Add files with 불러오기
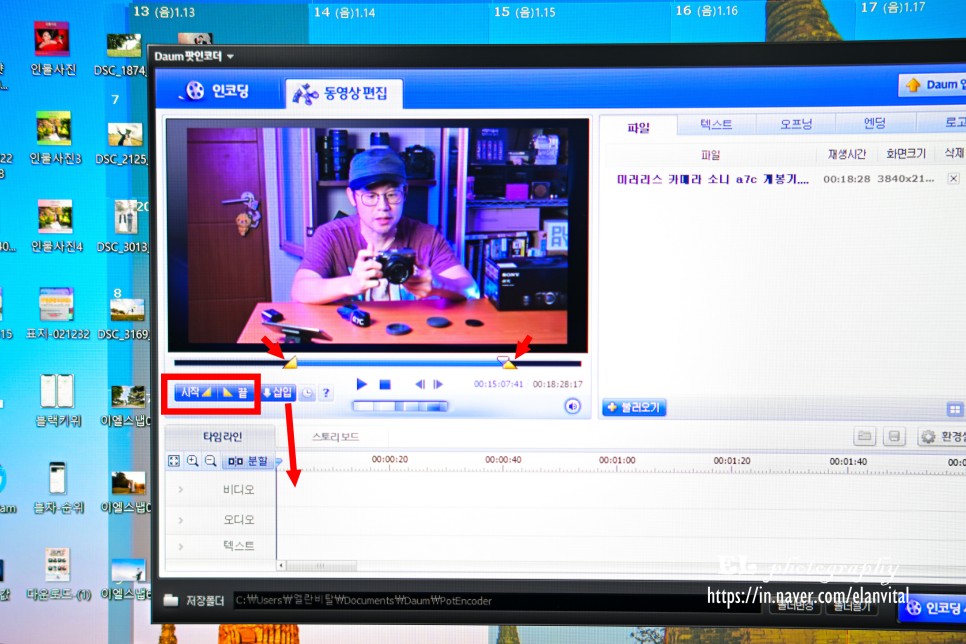This screenshot has width=966, height=644. pos(634,407)
